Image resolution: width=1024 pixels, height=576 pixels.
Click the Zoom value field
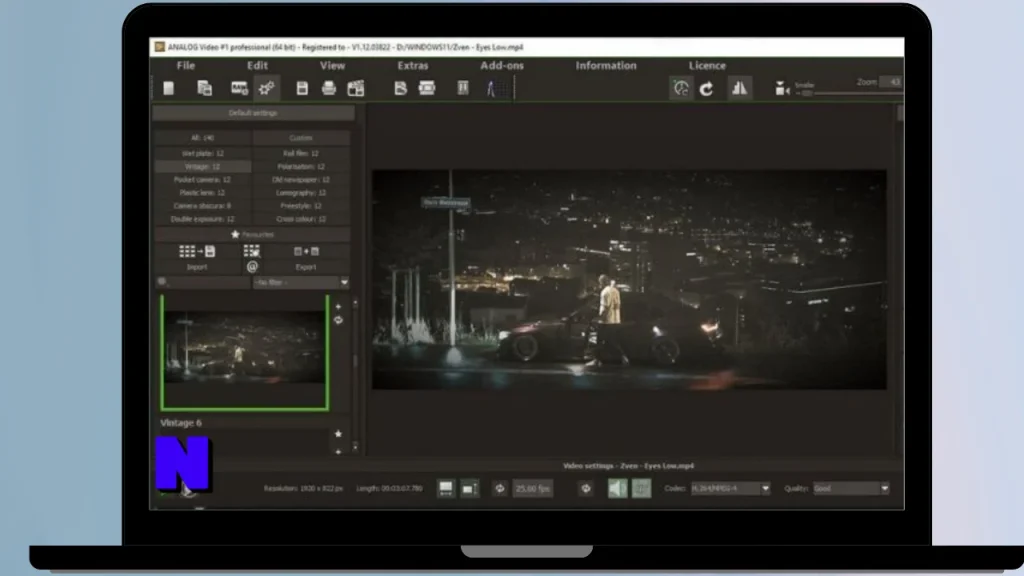(x=890, y=82)
